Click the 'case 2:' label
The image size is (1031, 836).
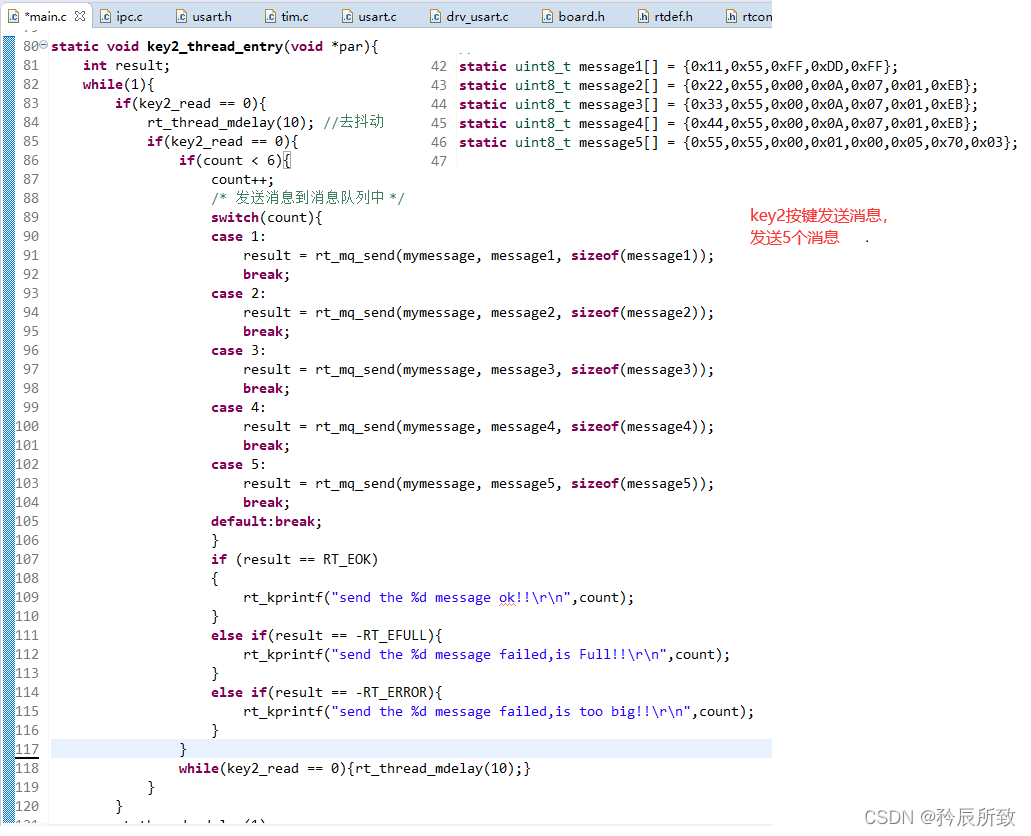[x=238, y=293]
